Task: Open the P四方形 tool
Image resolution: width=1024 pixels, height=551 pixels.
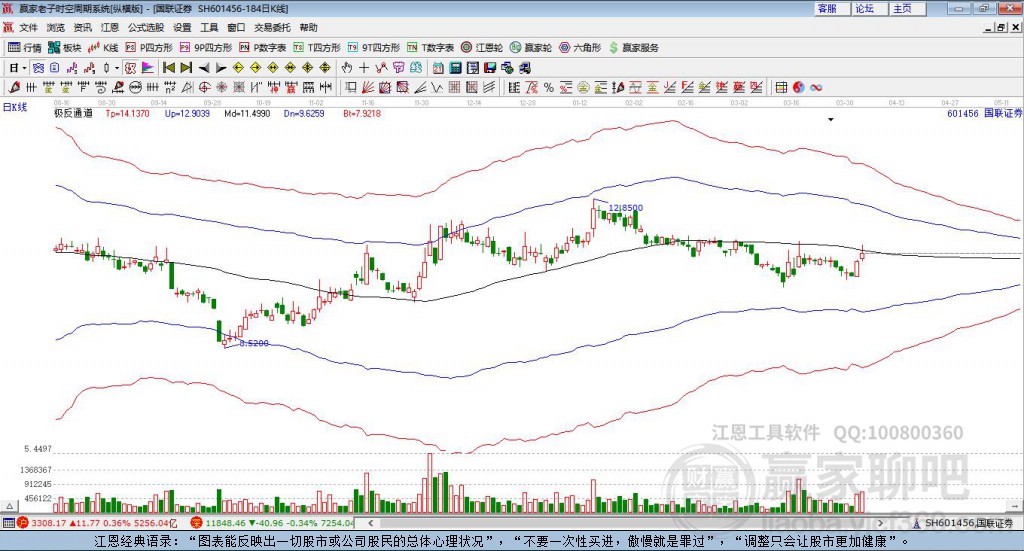Action: [x=149, y=48]
